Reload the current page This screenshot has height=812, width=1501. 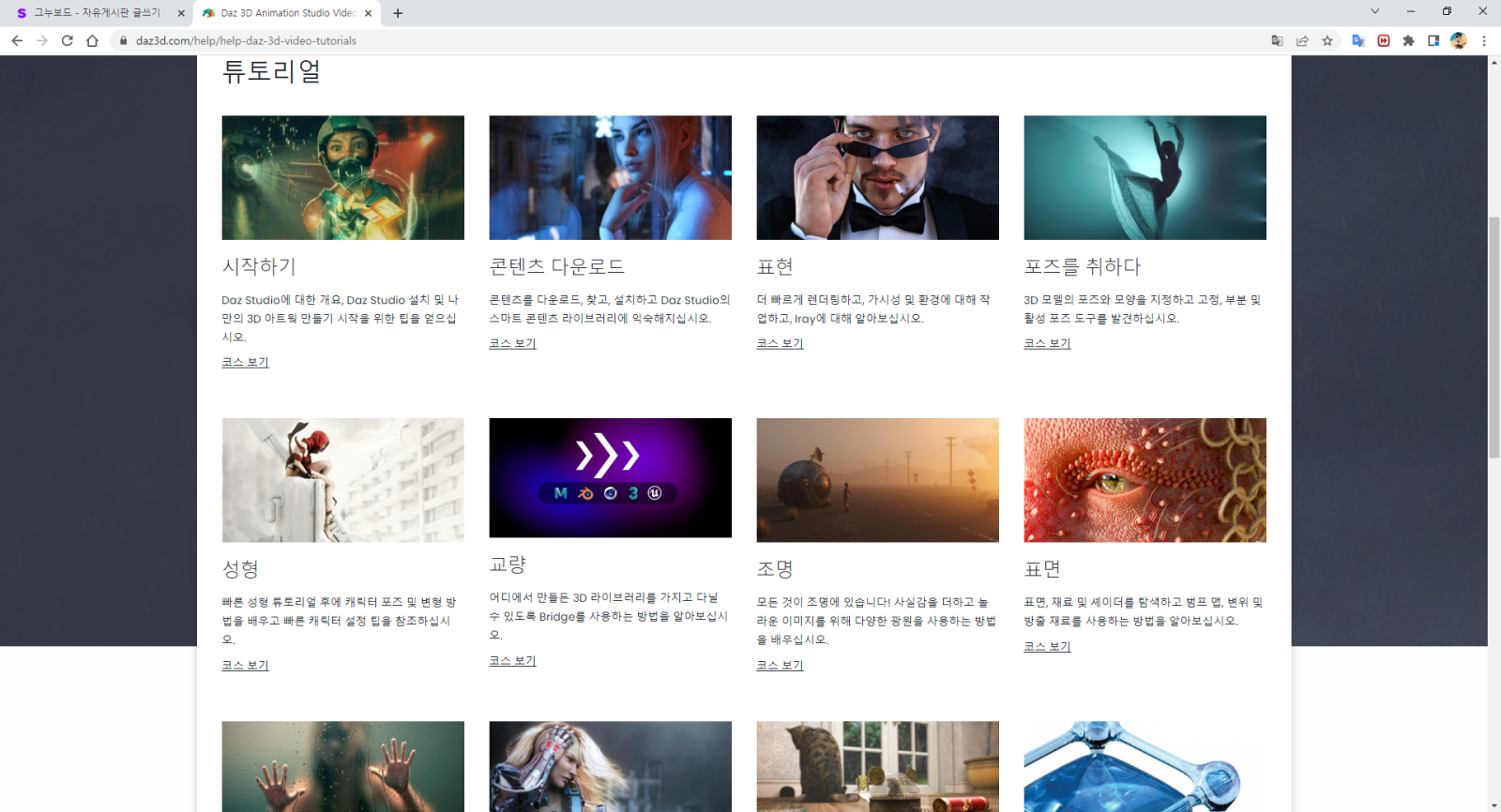(x=67, y=40)
